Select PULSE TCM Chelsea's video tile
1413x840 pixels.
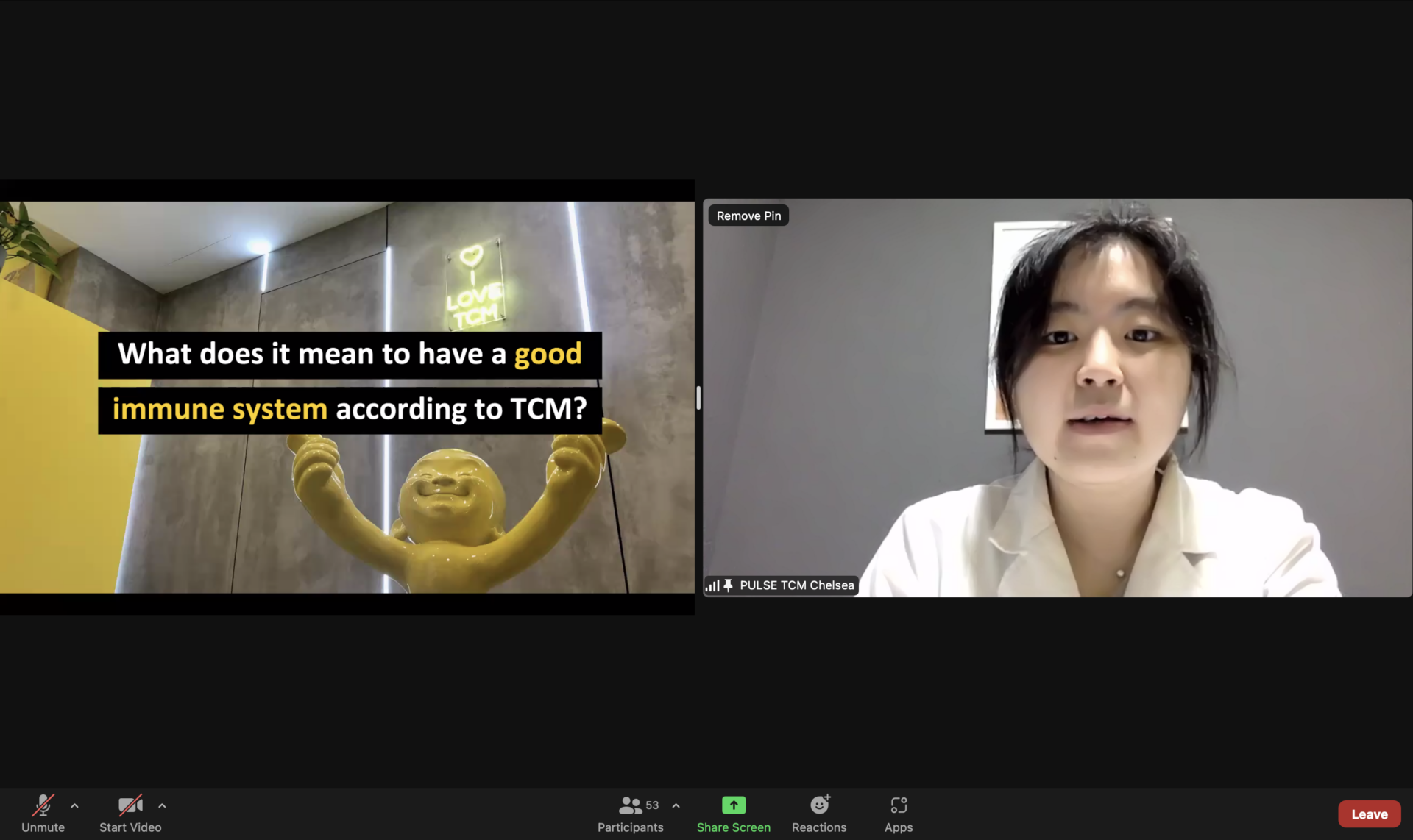point(1057,397)
